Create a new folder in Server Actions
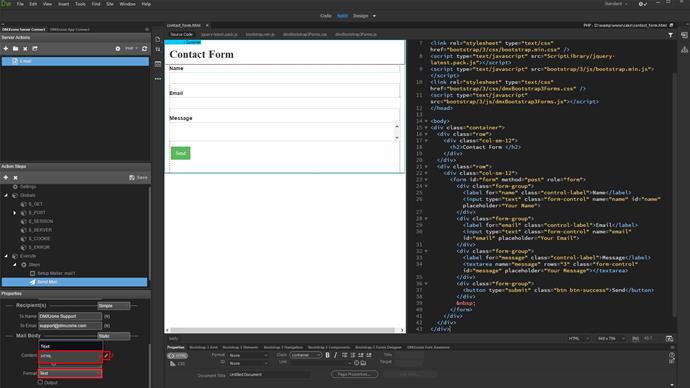Screen dimensions: 690x388 pos(15,48)
